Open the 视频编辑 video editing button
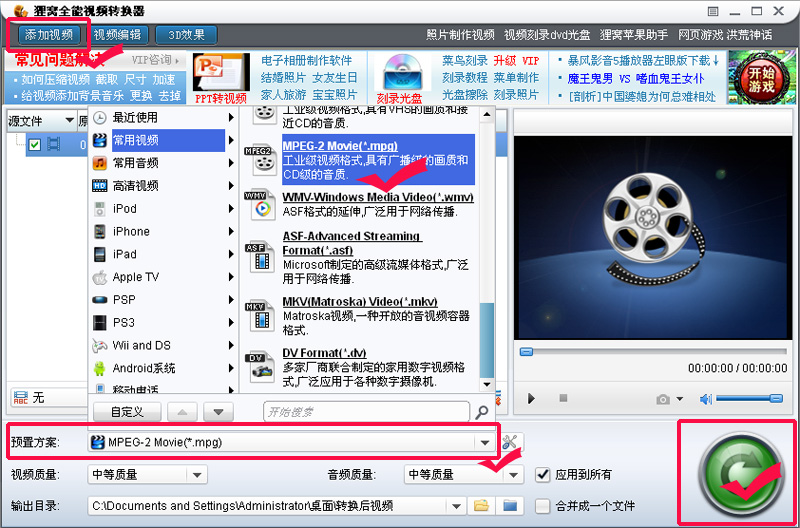 [x=117, y=35]
